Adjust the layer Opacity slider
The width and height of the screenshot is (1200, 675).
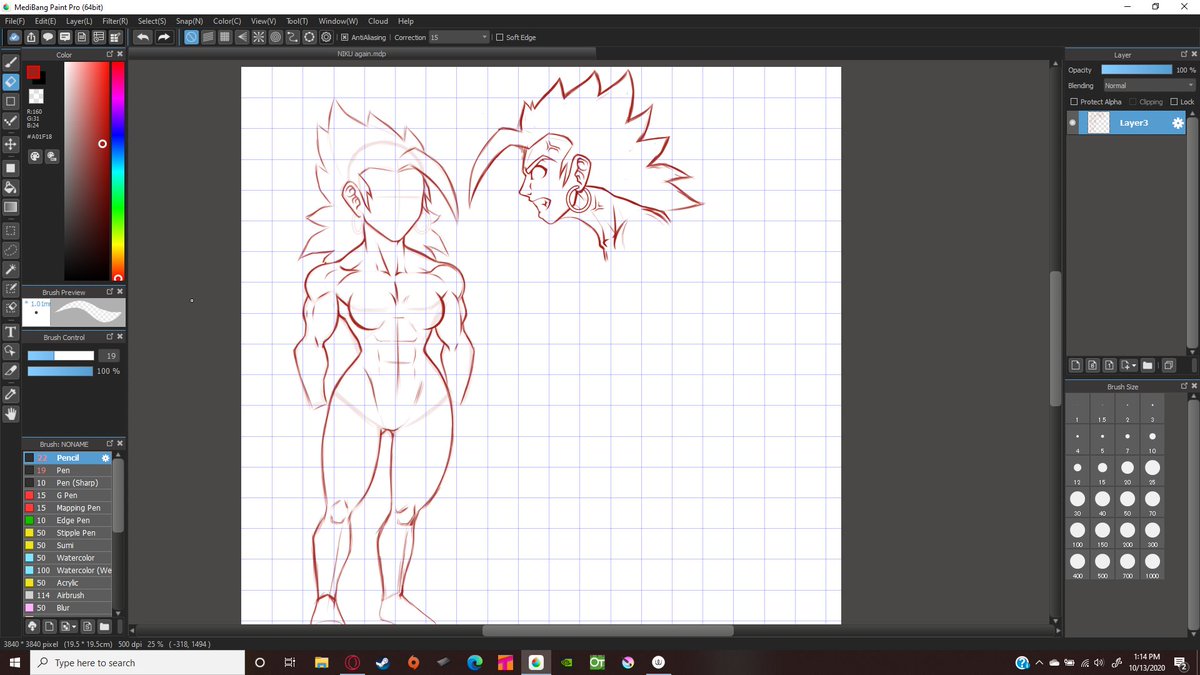point(1136,70)
